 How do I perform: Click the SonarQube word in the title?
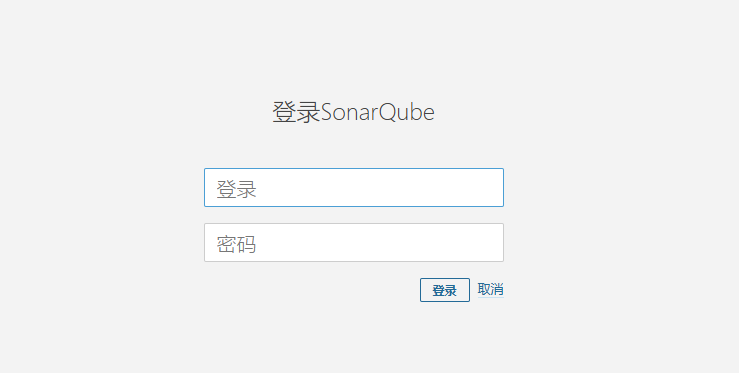coord(378,112)
